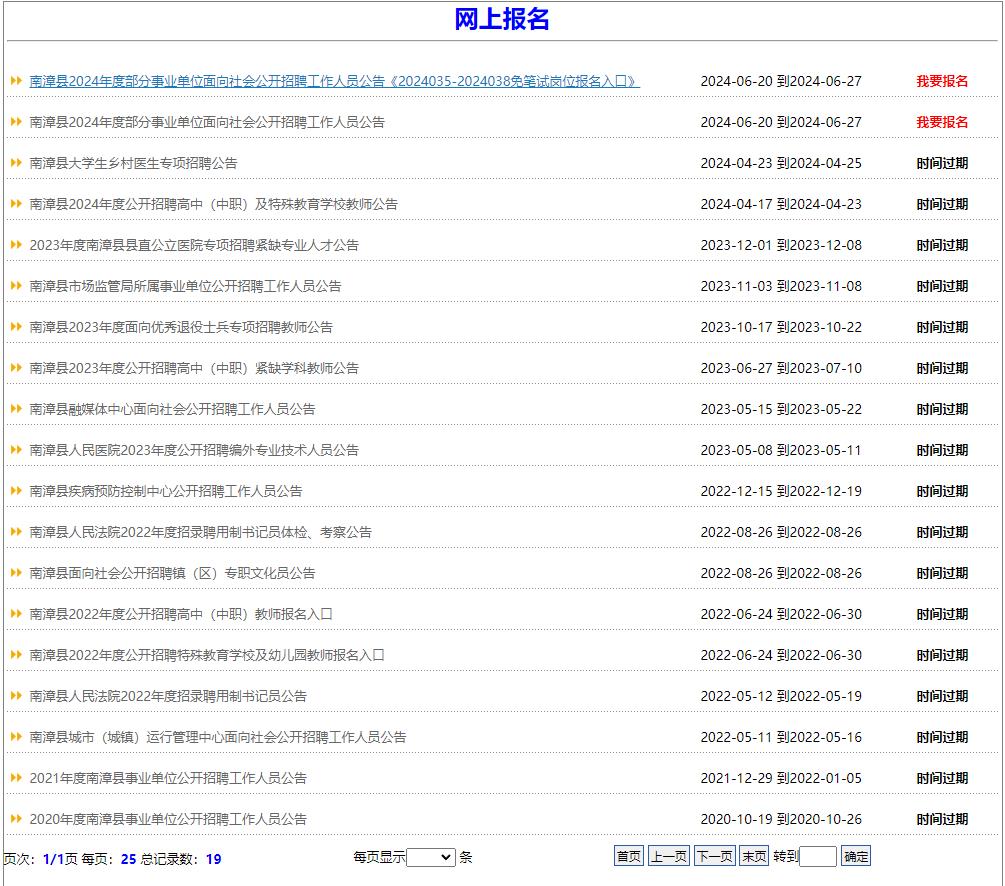Click the 上一页 previous page button
The width and height of the screenshot is (1005, 886).
[x=669, y=857]
